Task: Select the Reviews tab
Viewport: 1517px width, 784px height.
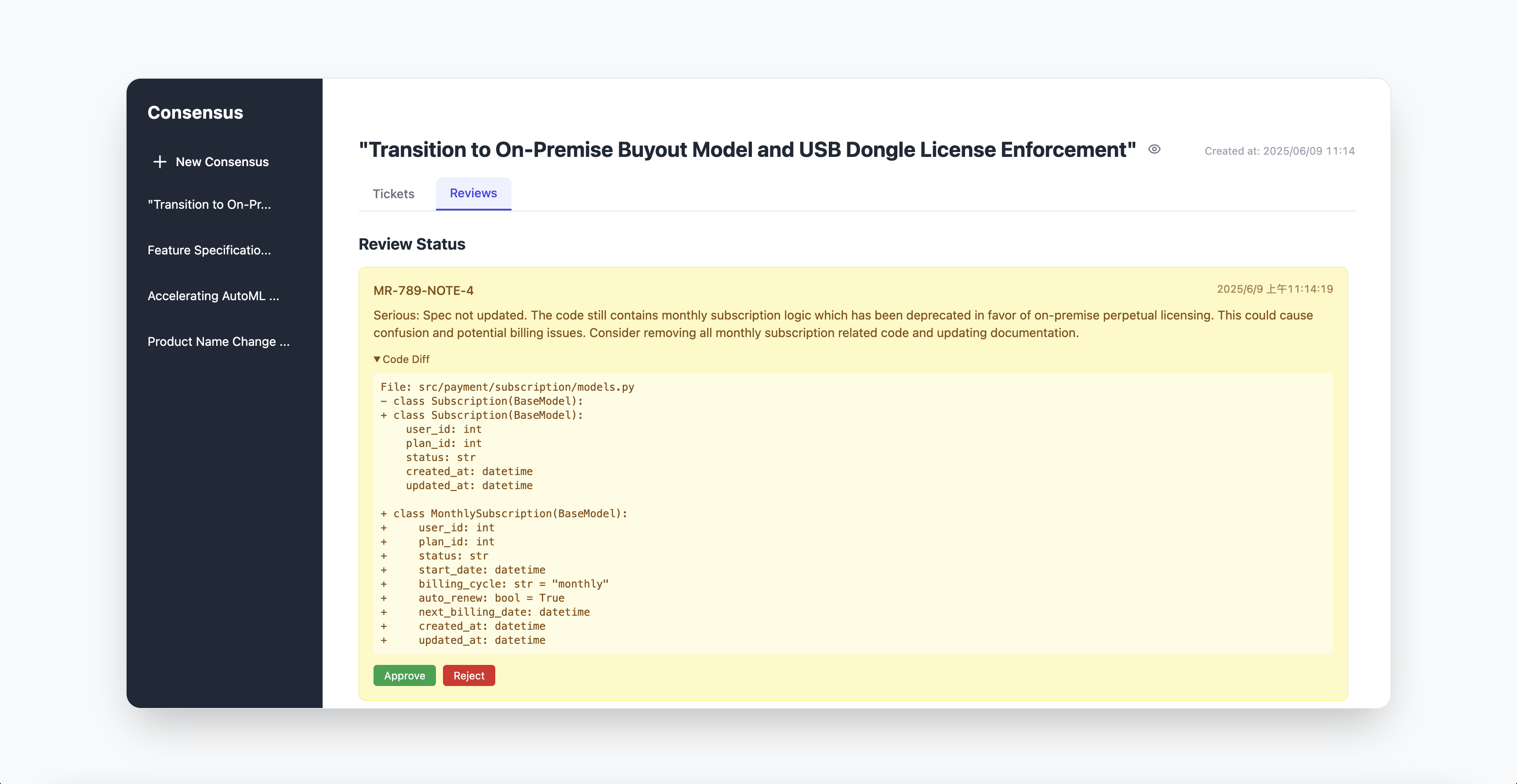Action: coord(473,193)
